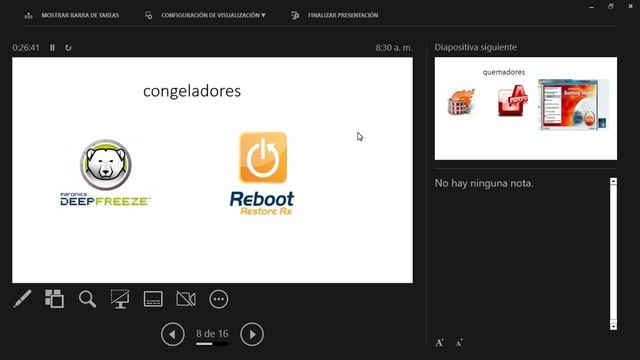Click MOSTRAR BARRA DE TAREAS
The width and height of the screenshot is (640, 360).
(80, 15)
